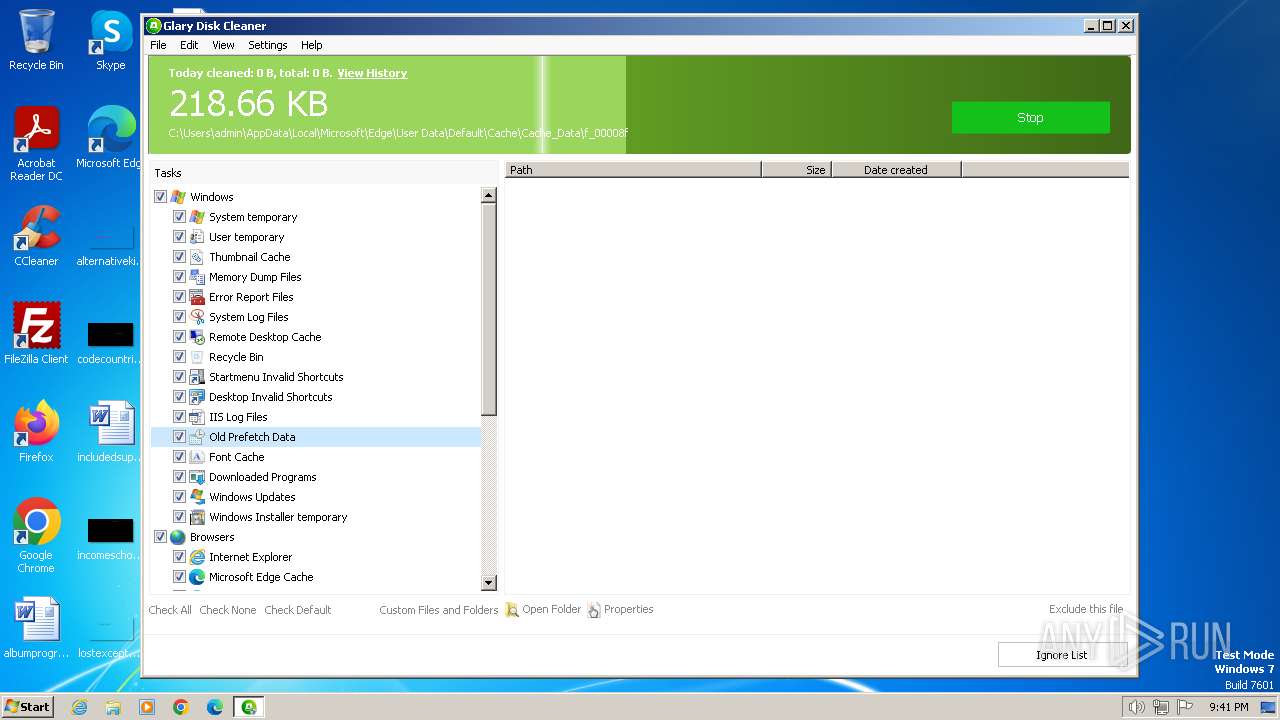
Task: Click Check Default link
Action: click(297, 610)
